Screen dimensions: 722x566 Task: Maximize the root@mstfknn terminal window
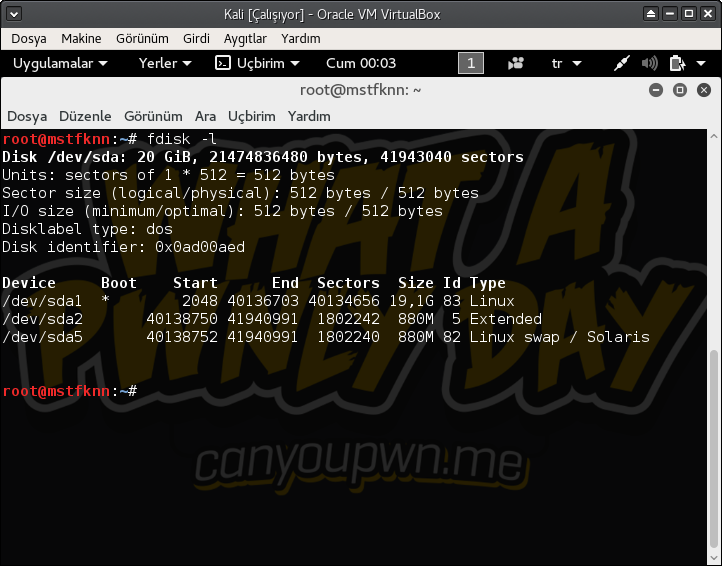point(680,90)
